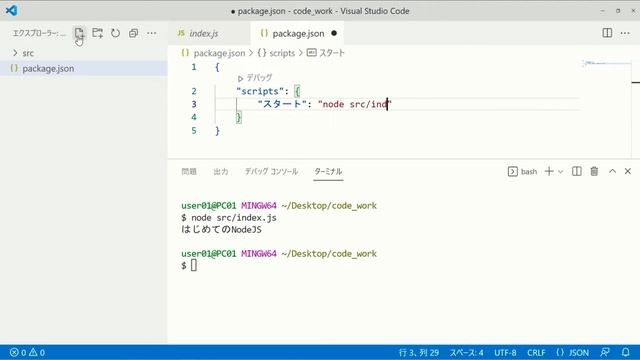Click the terminal prompt cursor
640x360 pixels.
pos(194,265)
